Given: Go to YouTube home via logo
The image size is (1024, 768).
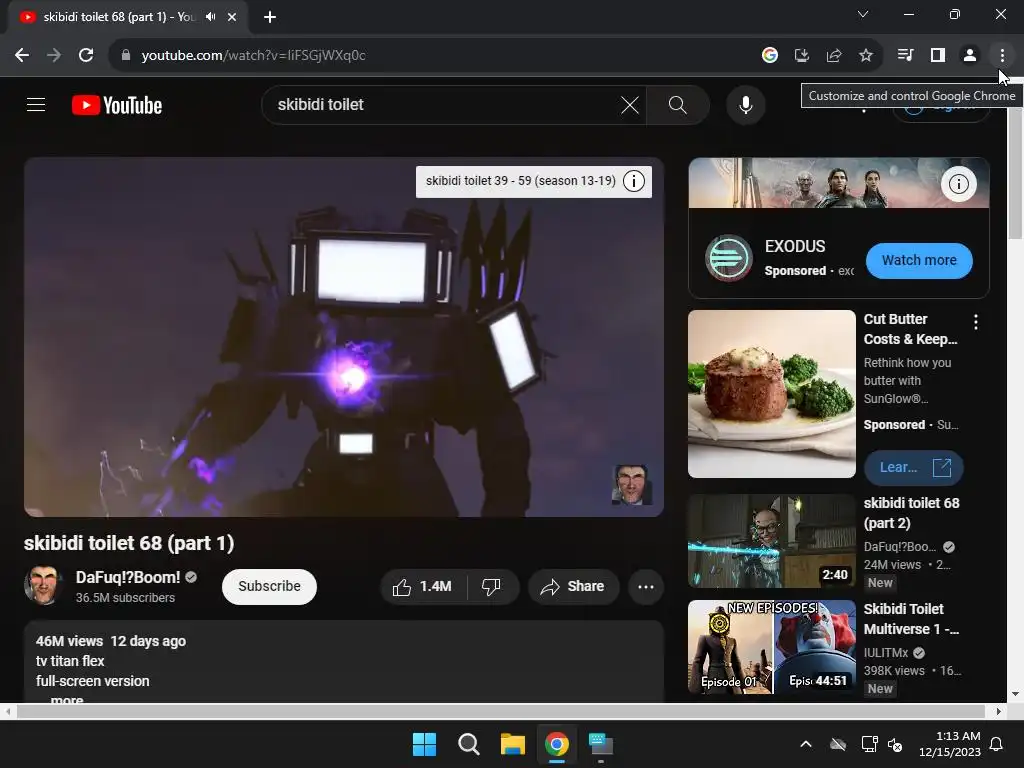Looking at the screenshot, I should [x=117, y=105].
